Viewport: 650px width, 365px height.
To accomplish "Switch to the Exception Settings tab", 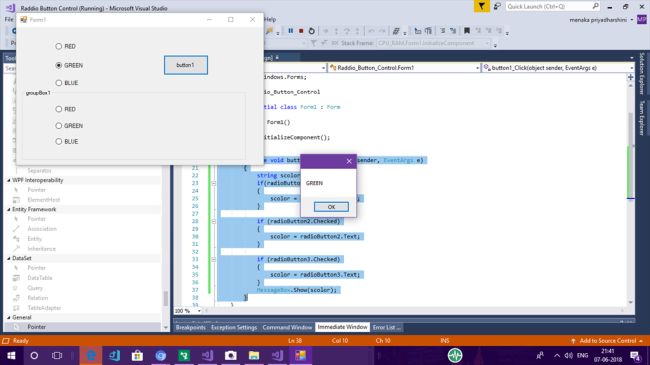I will pos(234,328).
